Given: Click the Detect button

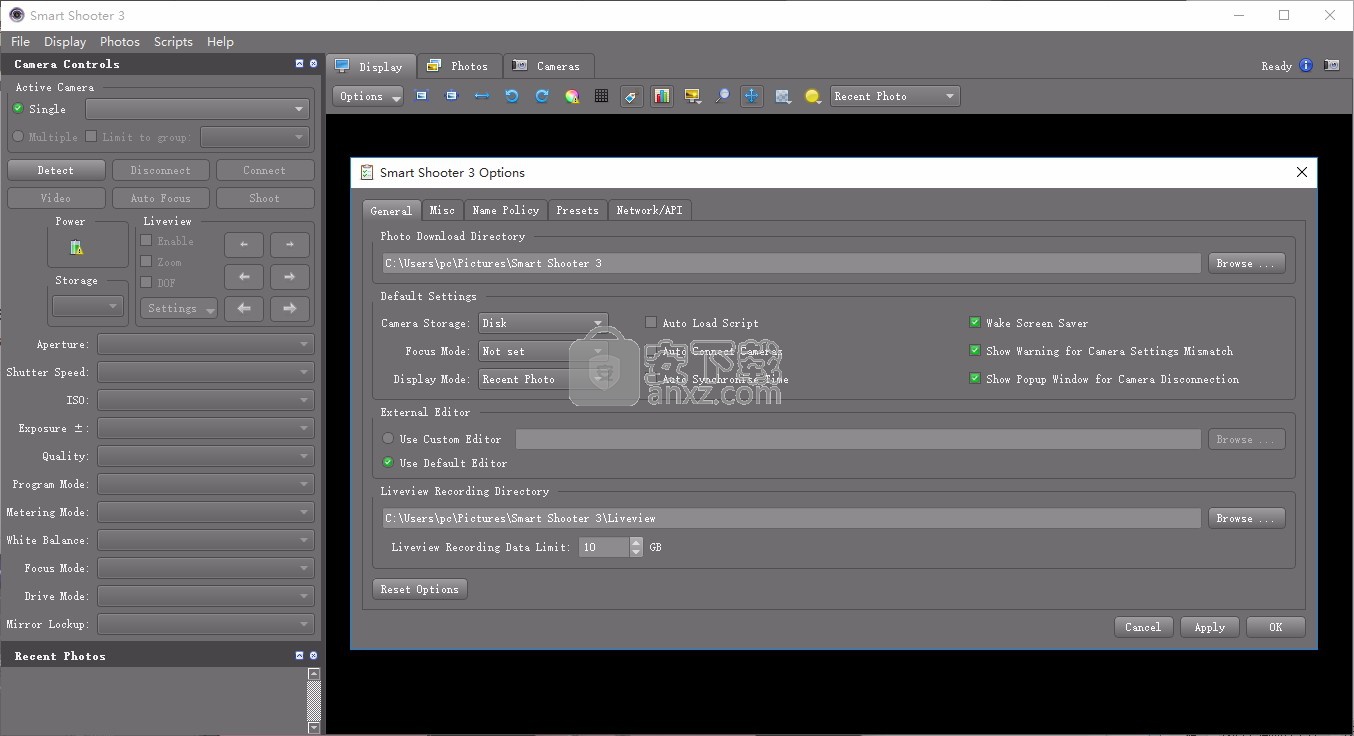Looking at the screenshot, I should [x=56, y=170].
